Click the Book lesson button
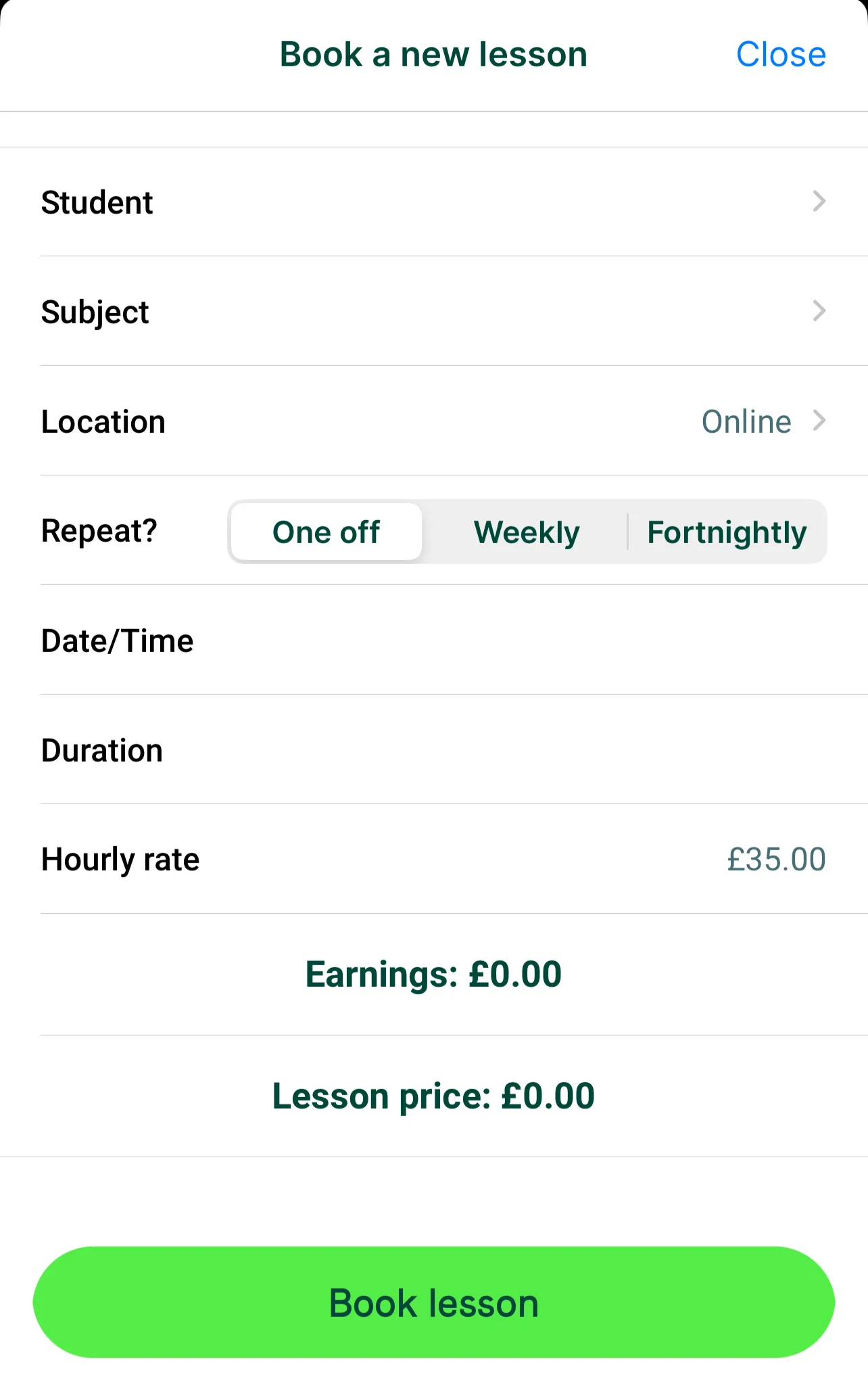The height and width of the screenshot is (1373, 868). [x=434, y=1303]
